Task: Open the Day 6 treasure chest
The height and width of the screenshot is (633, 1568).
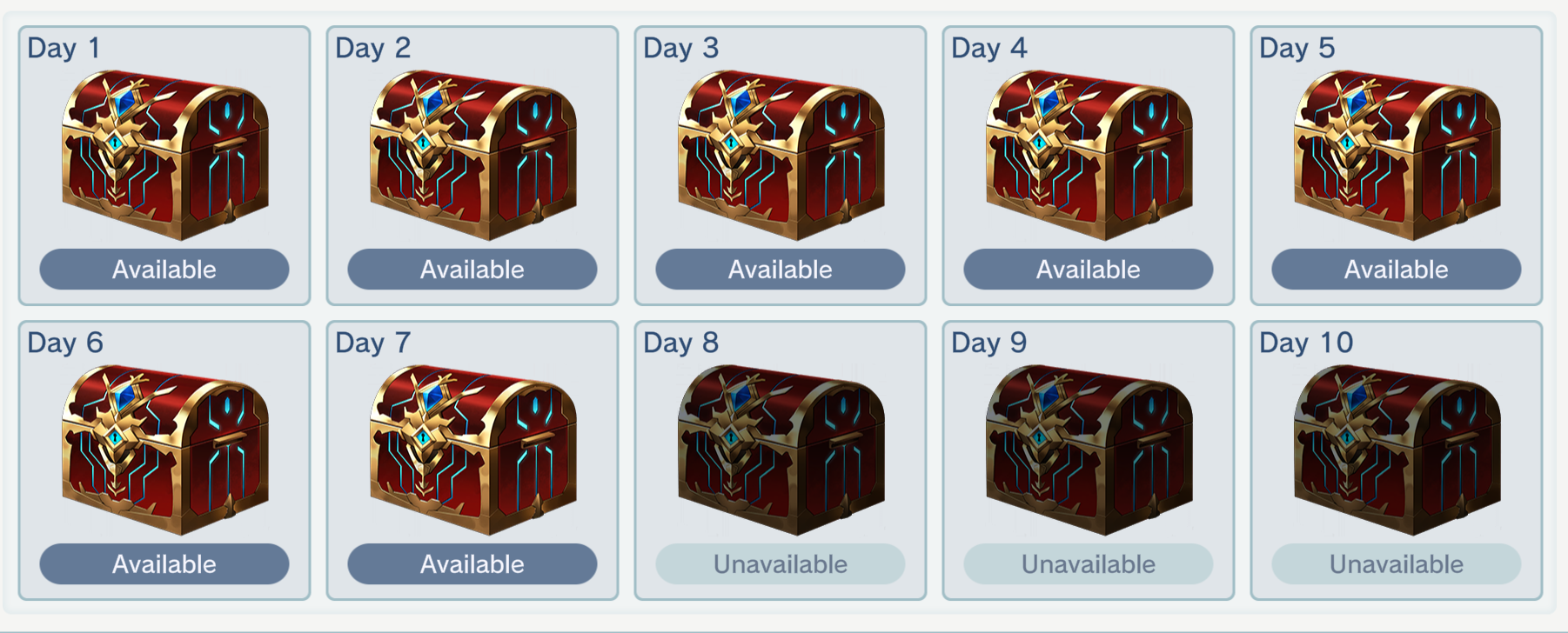Action: click(x=164, y=450)
